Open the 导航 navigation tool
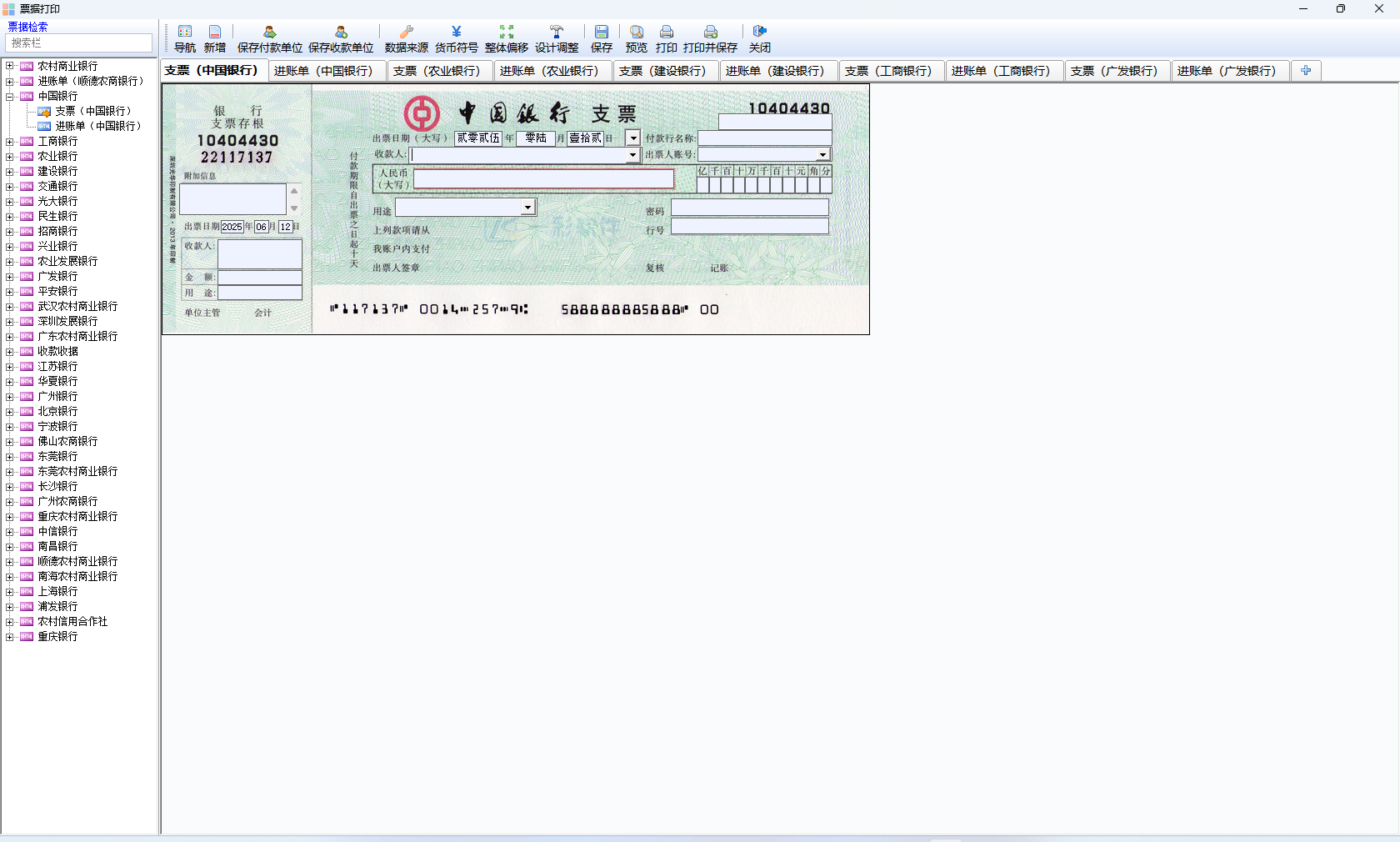1400x842 pixels. point(185,38)
